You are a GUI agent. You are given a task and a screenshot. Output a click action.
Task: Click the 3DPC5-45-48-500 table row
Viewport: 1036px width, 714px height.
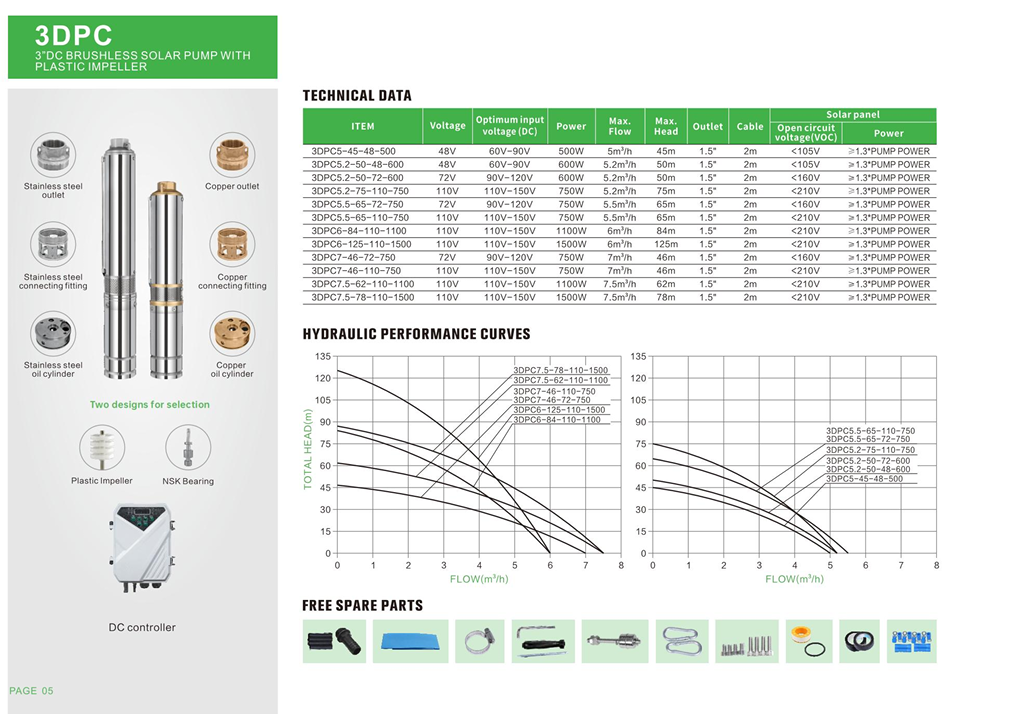(x=619, y=151)
